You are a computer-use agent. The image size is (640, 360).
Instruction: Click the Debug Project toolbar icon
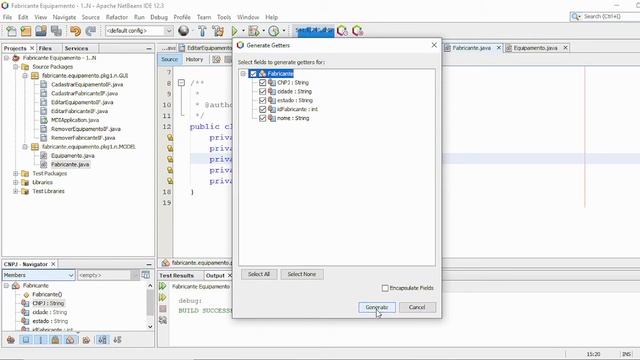254,31
